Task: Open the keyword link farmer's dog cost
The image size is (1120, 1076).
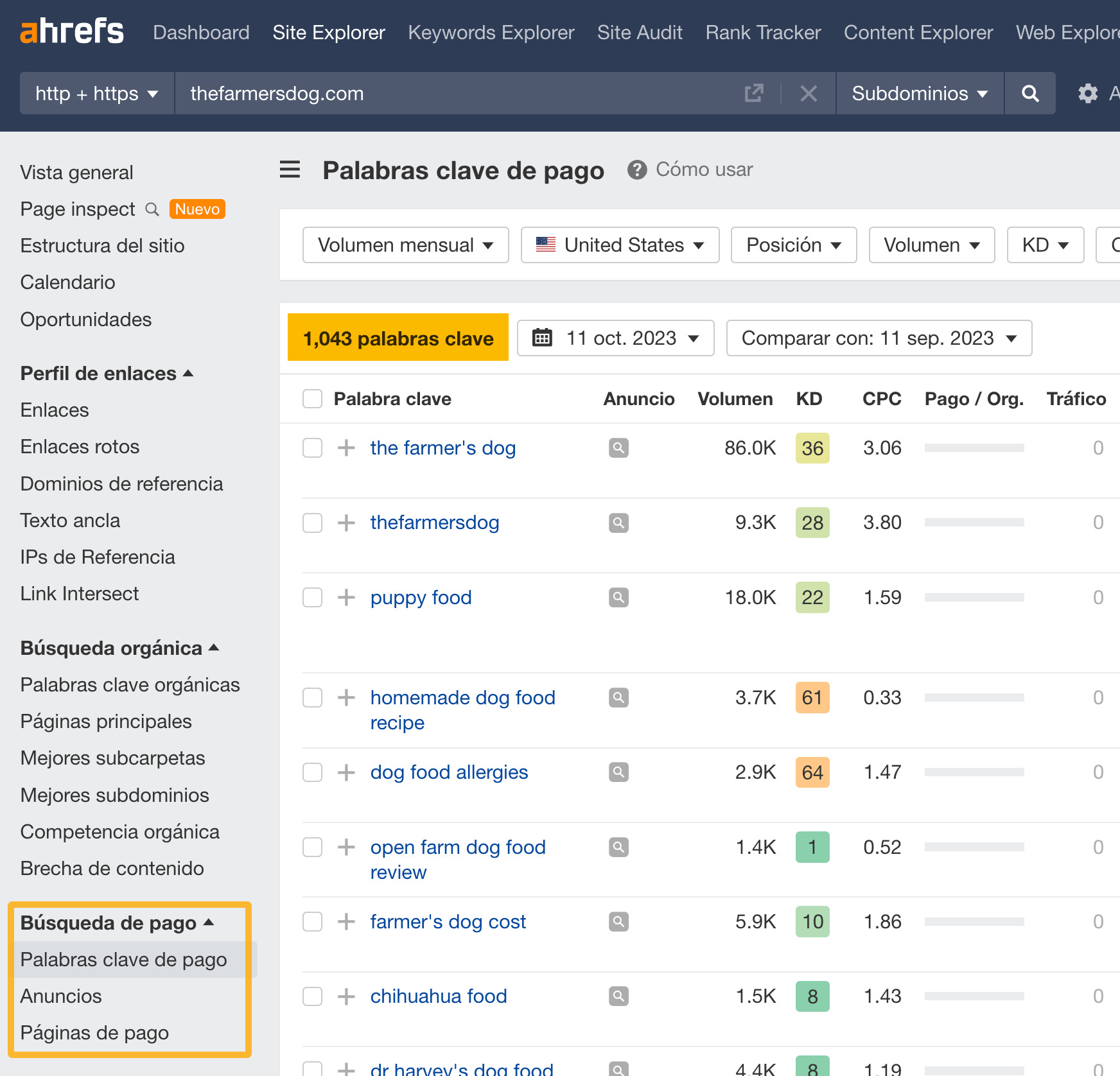Action: tap(448, 922)
